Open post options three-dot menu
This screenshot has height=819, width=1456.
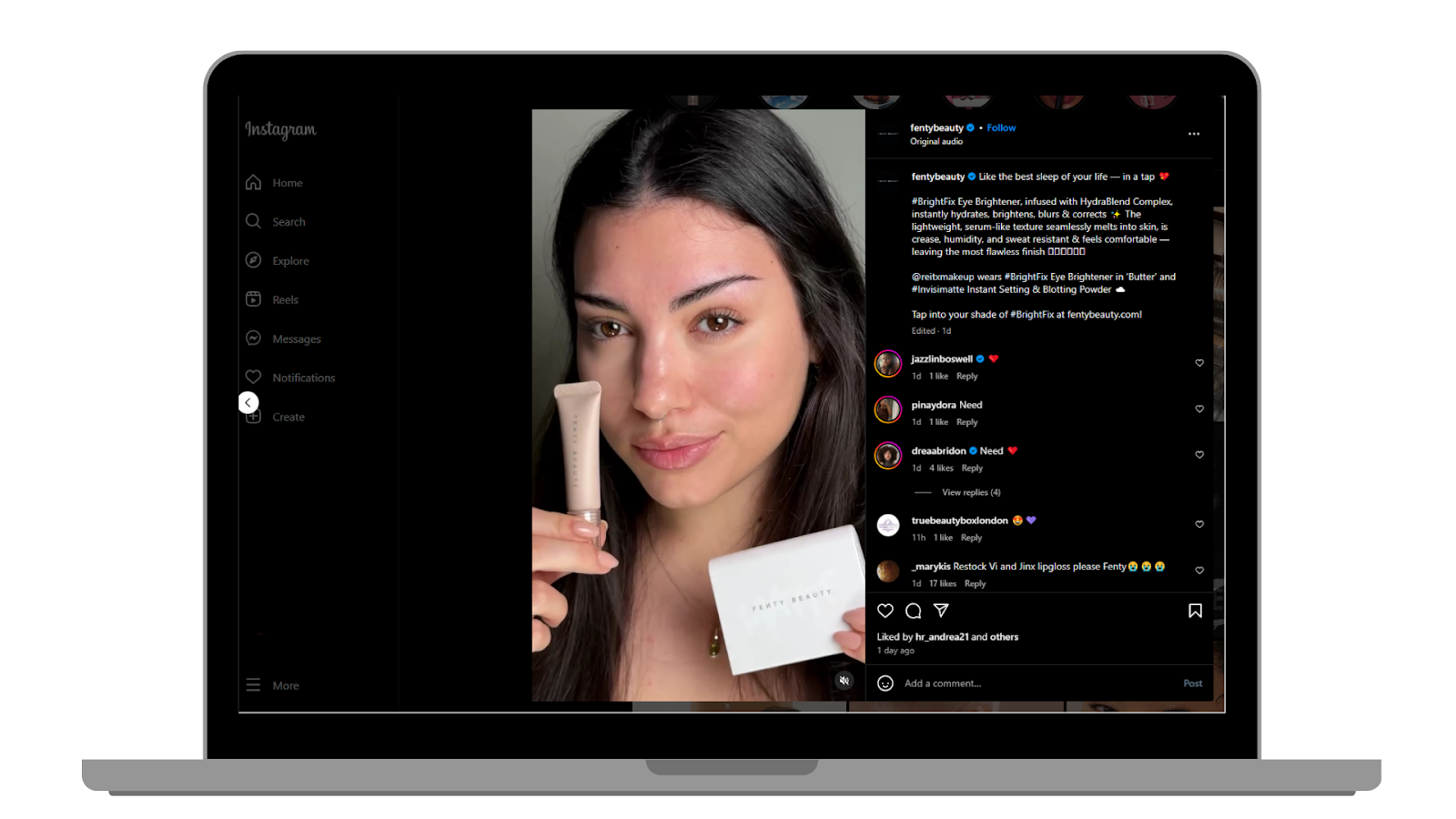pos(1194,134)
